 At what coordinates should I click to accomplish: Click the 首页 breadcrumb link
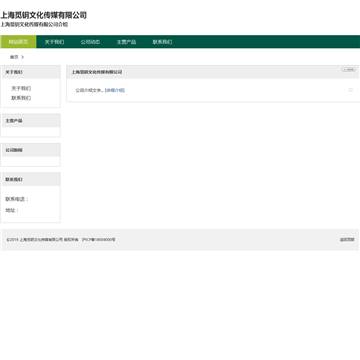pyautogui.click(x=14, y=57)
